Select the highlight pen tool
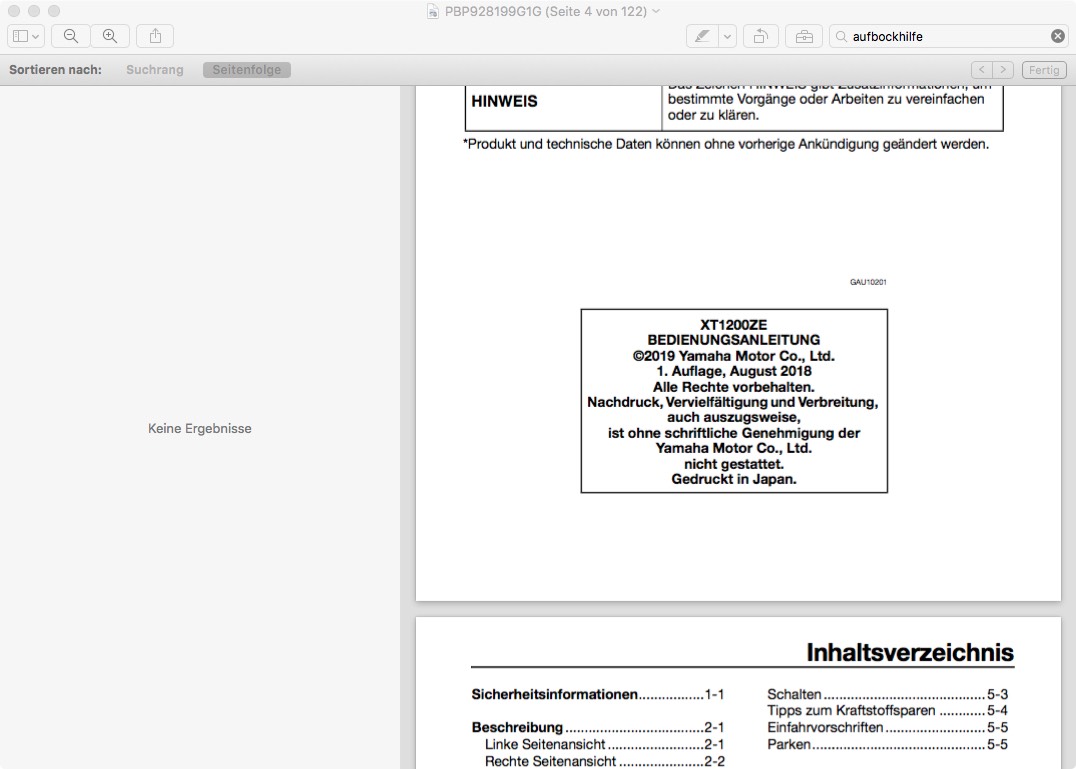 [702, 36]
